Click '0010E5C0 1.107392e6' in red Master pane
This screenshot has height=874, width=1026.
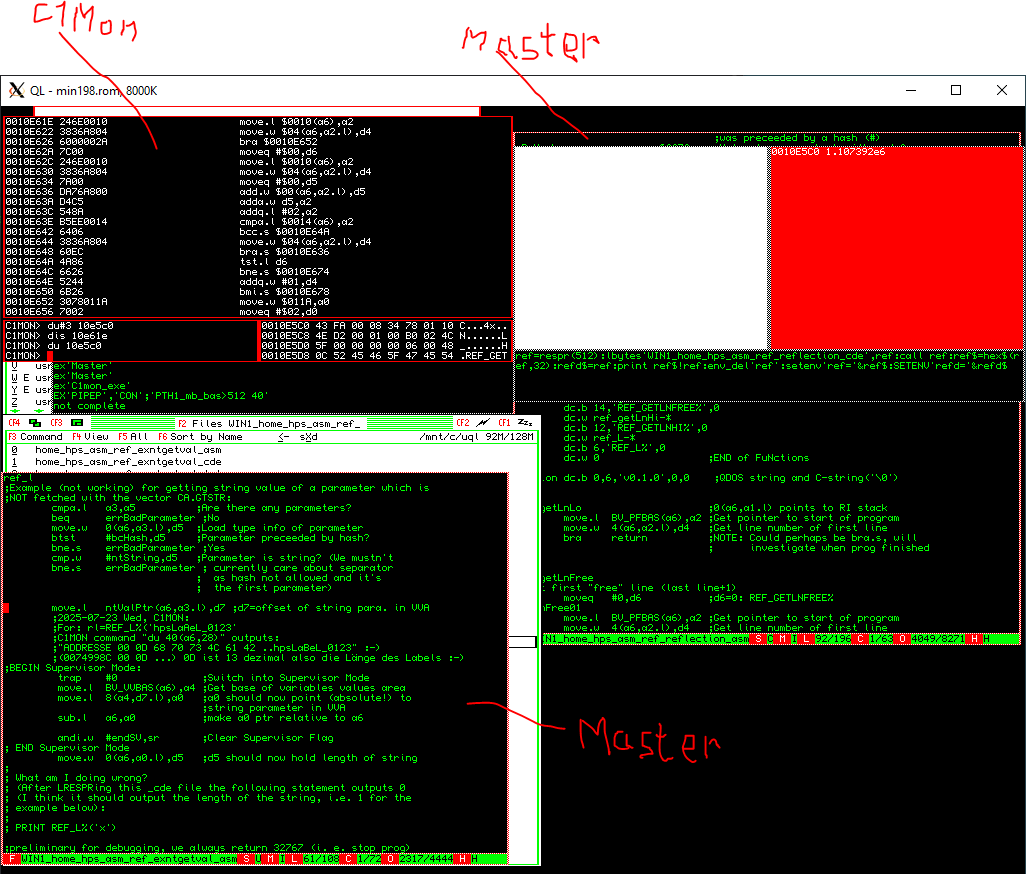click(x=828, y=152)
